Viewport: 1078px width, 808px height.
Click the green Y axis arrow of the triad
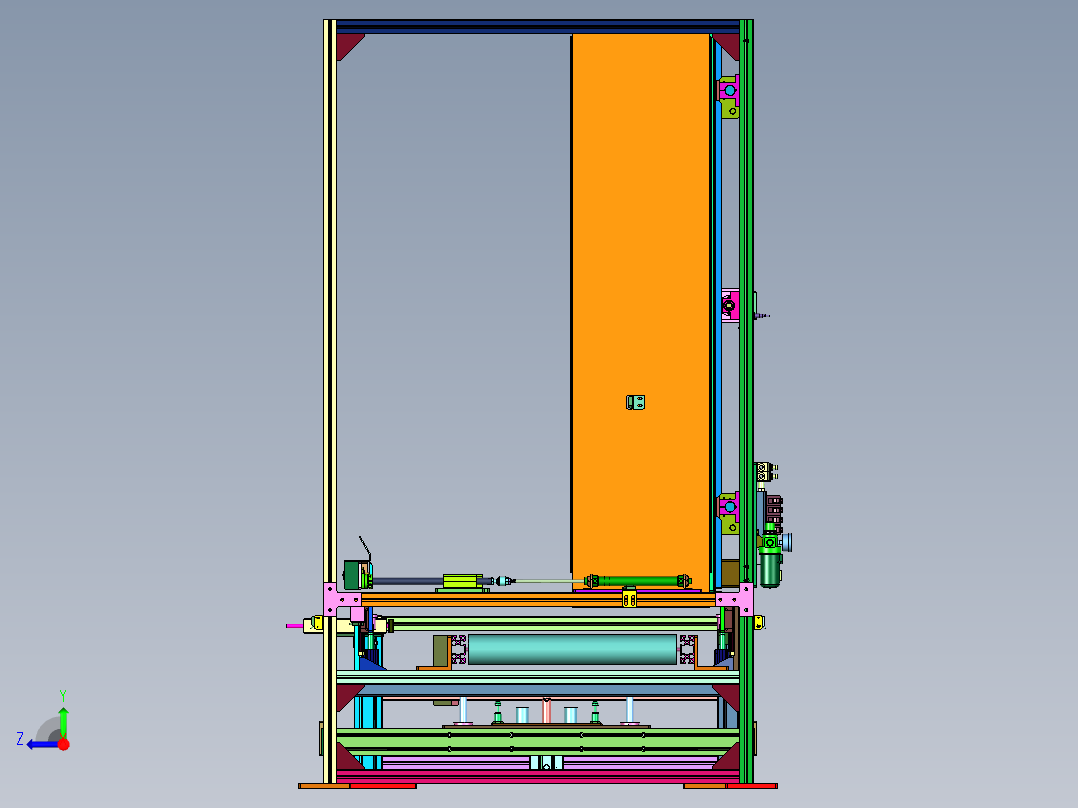click(63, 721)
